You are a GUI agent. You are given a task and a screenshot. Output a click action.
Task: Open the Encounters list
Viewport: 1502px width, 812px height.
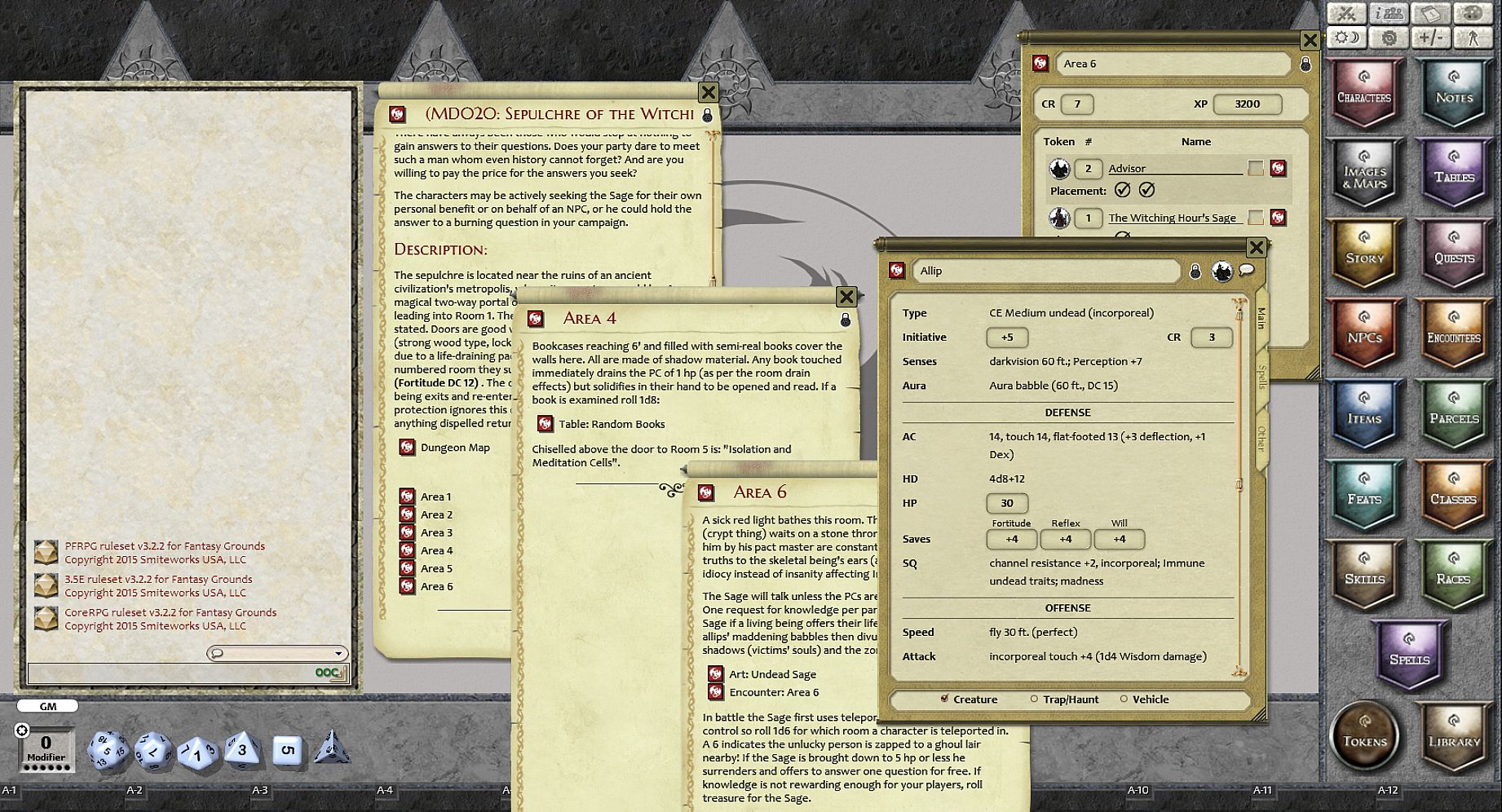tap(1454, 334)
